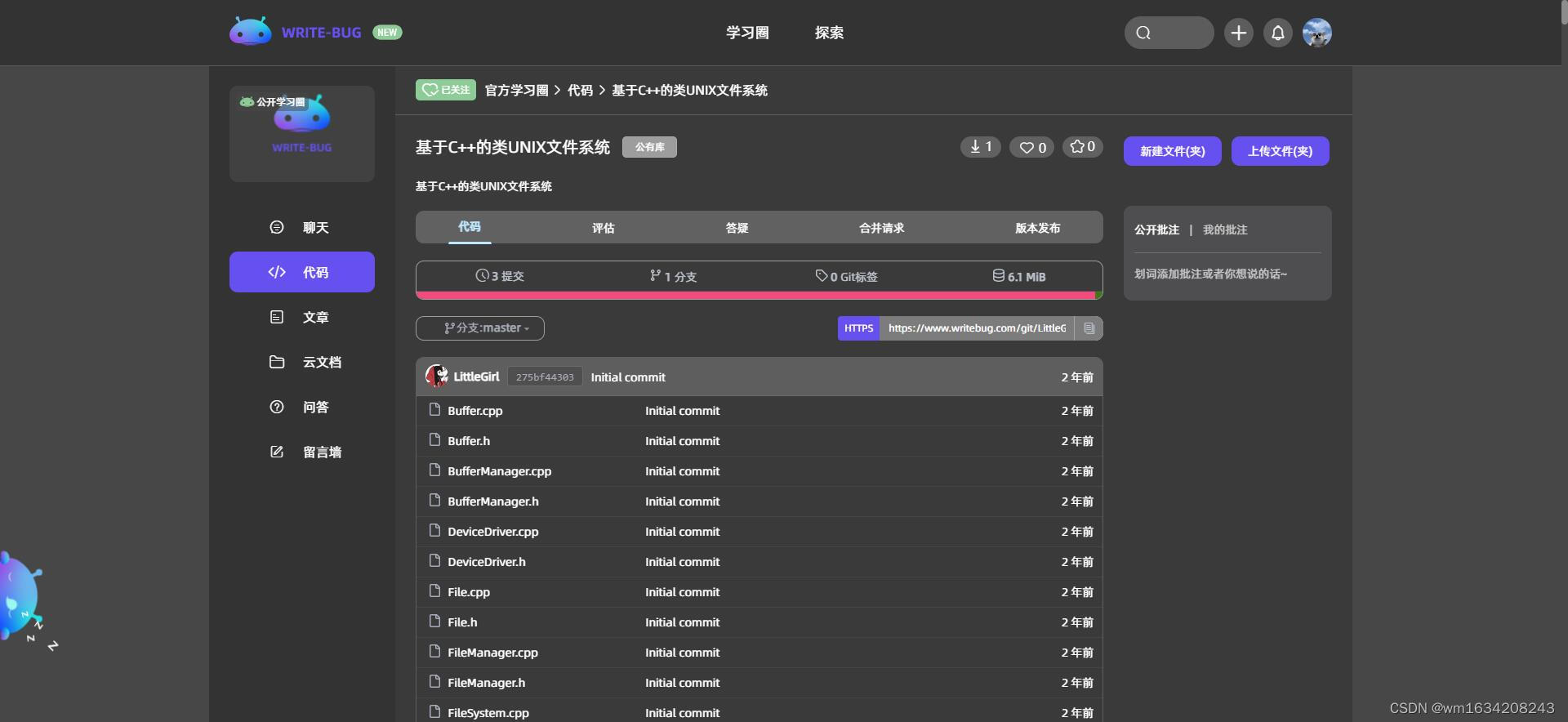The height and width of the screenshot is (722, 1568).
Task: Click the plus create icon in header
Action: pyautogui.click(x=1238, y=33)
